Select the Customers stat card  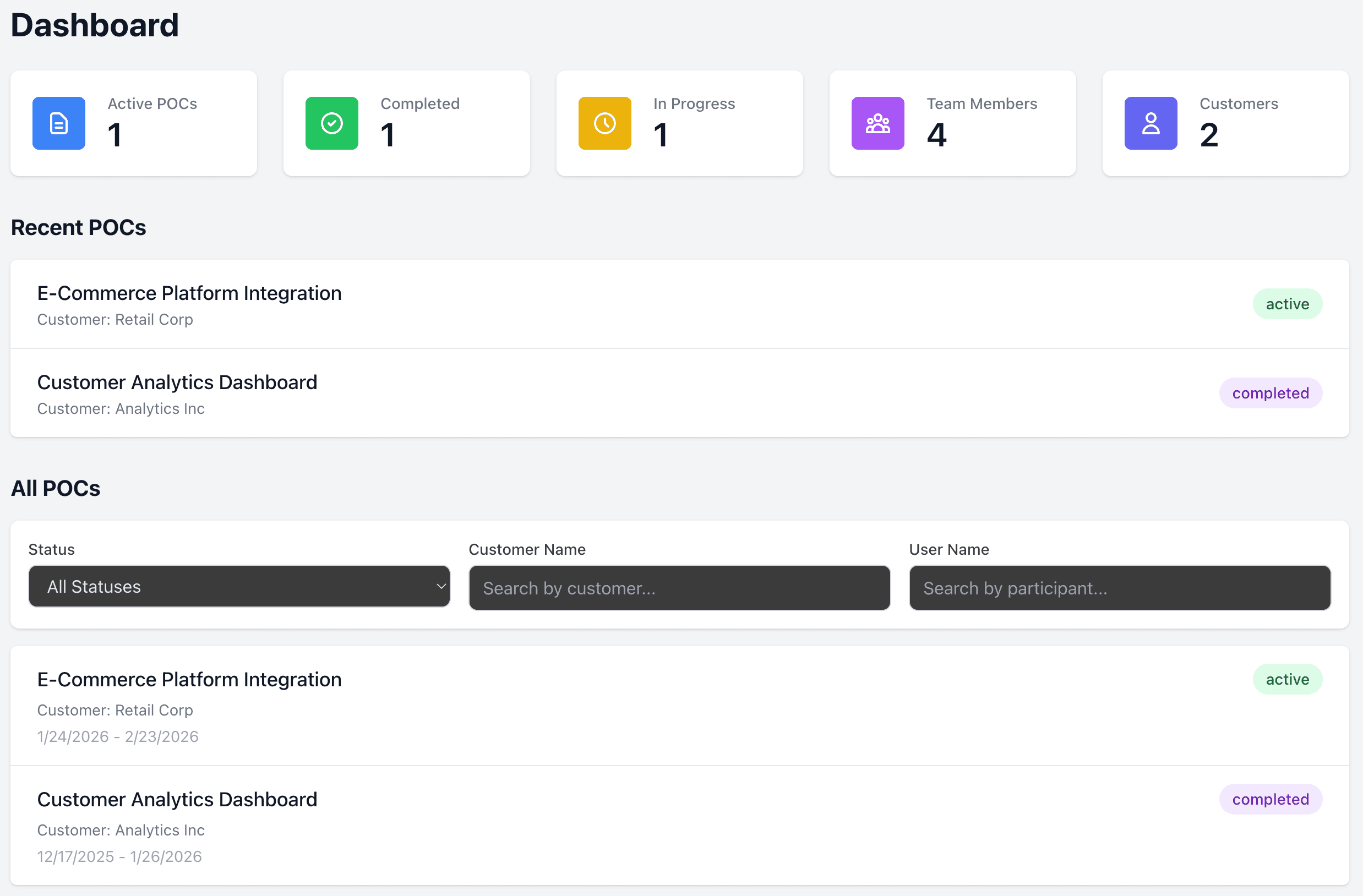click(x=1225, y=123)
